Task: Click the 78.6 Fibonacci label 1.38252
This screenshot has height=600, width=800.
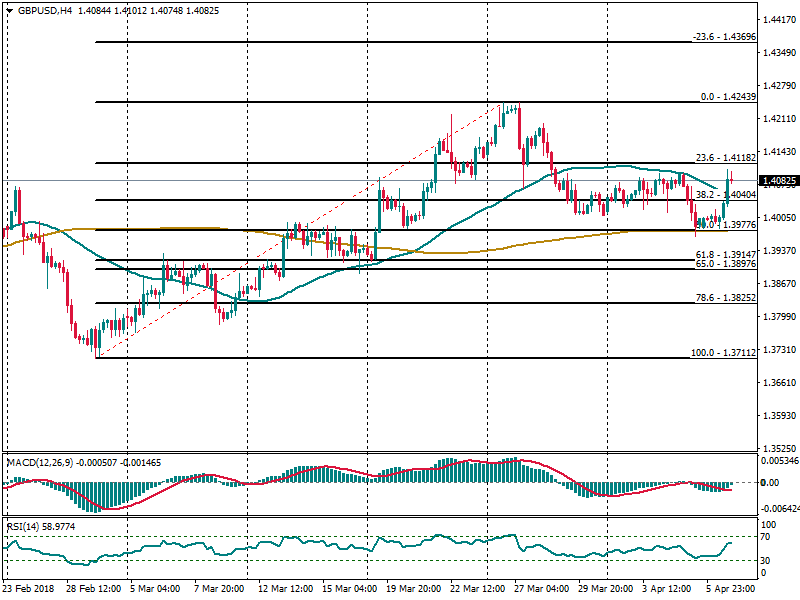Action: coord(724,298)
